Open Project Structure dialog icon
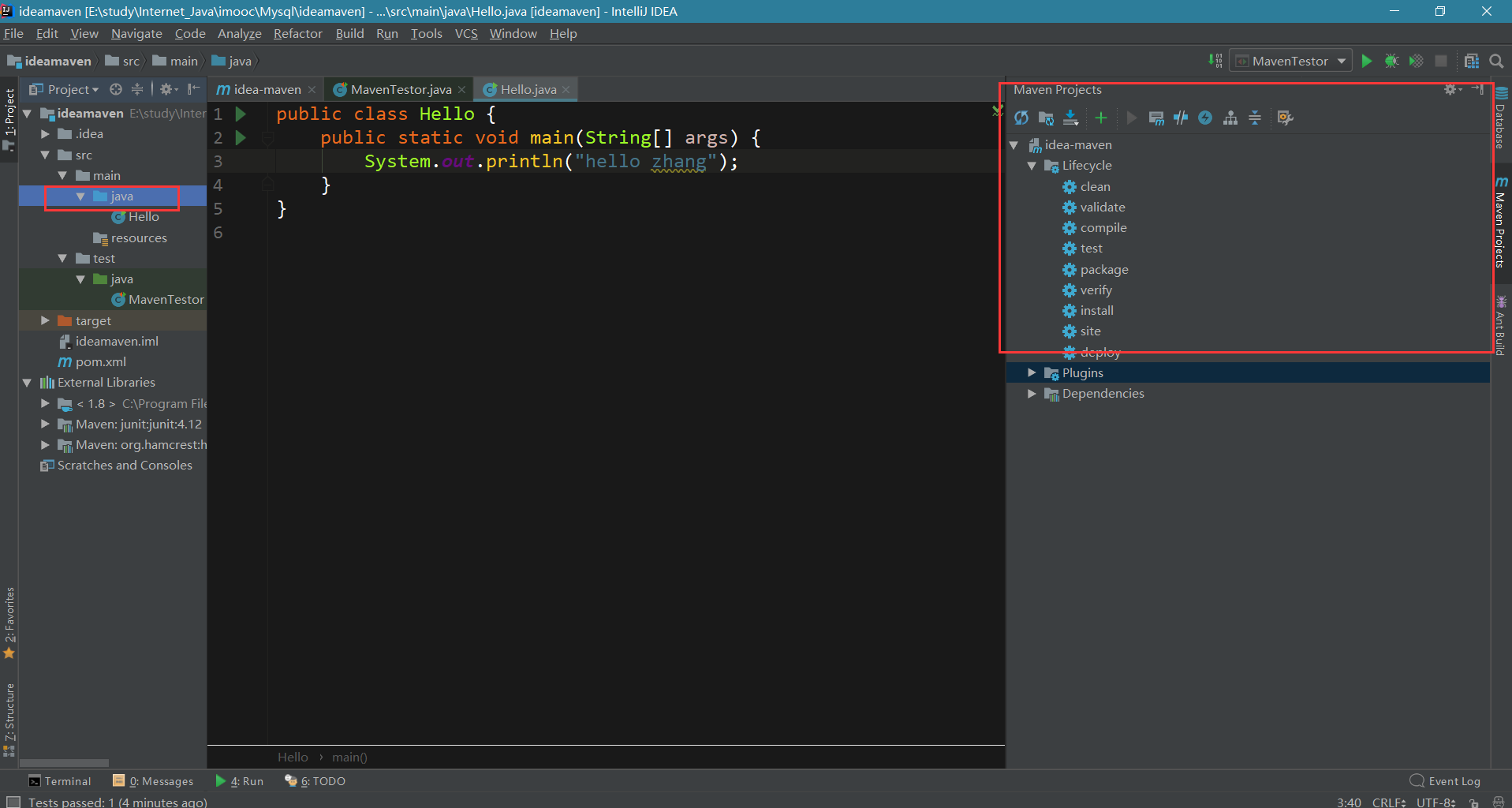Screen dimensions: 1512x808 coord(1471,61)
